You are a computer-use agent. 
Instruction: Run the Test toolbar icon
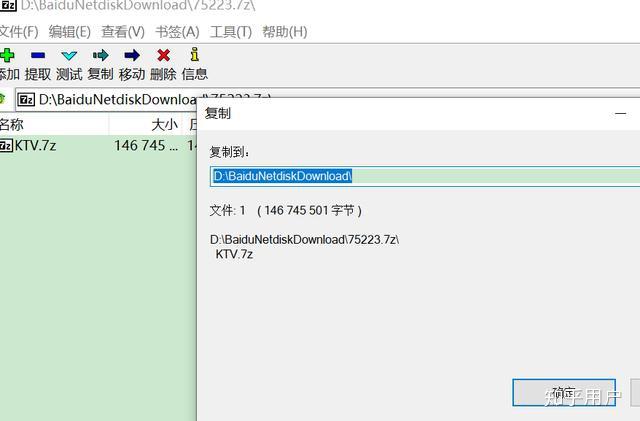[x=69, y=55]
